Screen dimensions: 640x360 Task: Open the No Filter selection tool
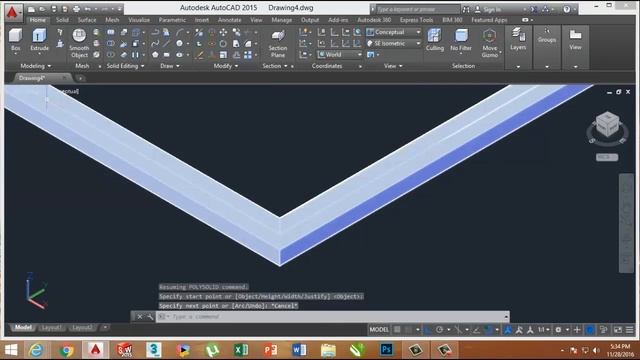pyautogui.click(x=461, y=40)
